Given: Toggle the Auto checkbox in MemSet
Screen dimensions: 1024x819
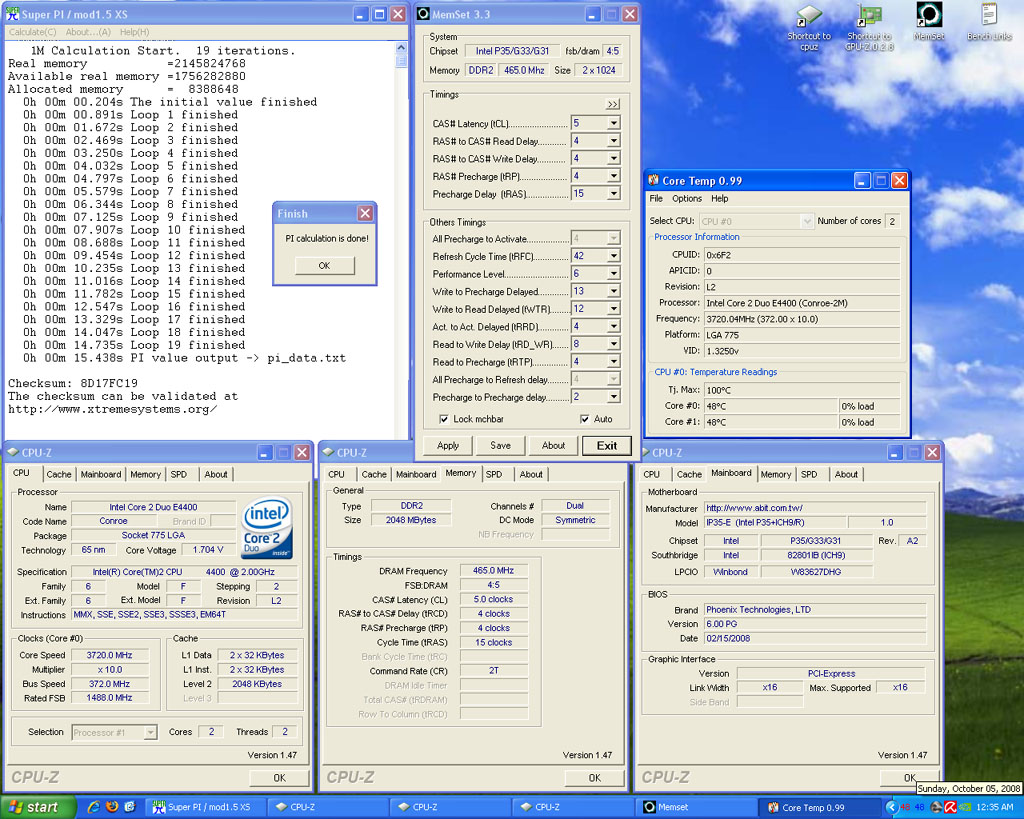Looking at the screenshot, I should pos(584,419).
